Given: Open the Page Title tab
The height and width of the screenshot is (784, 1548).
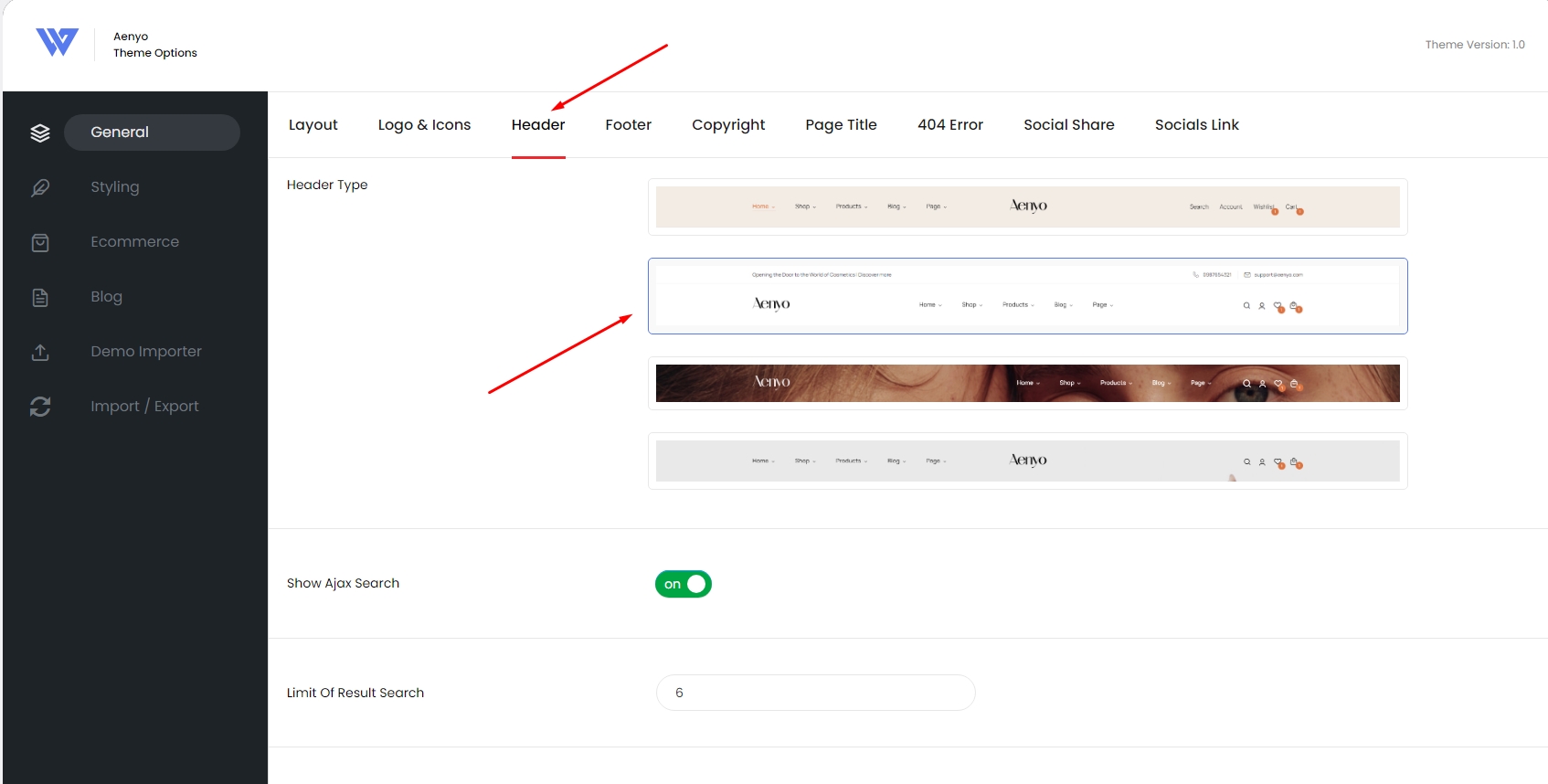Looking at the screenshot, I should tap(842, 124).
